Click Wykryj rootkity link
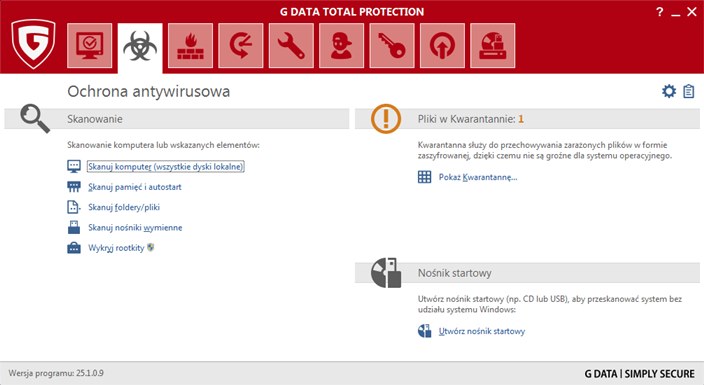This screenshot has height=385, width=704. pos(116,248)
